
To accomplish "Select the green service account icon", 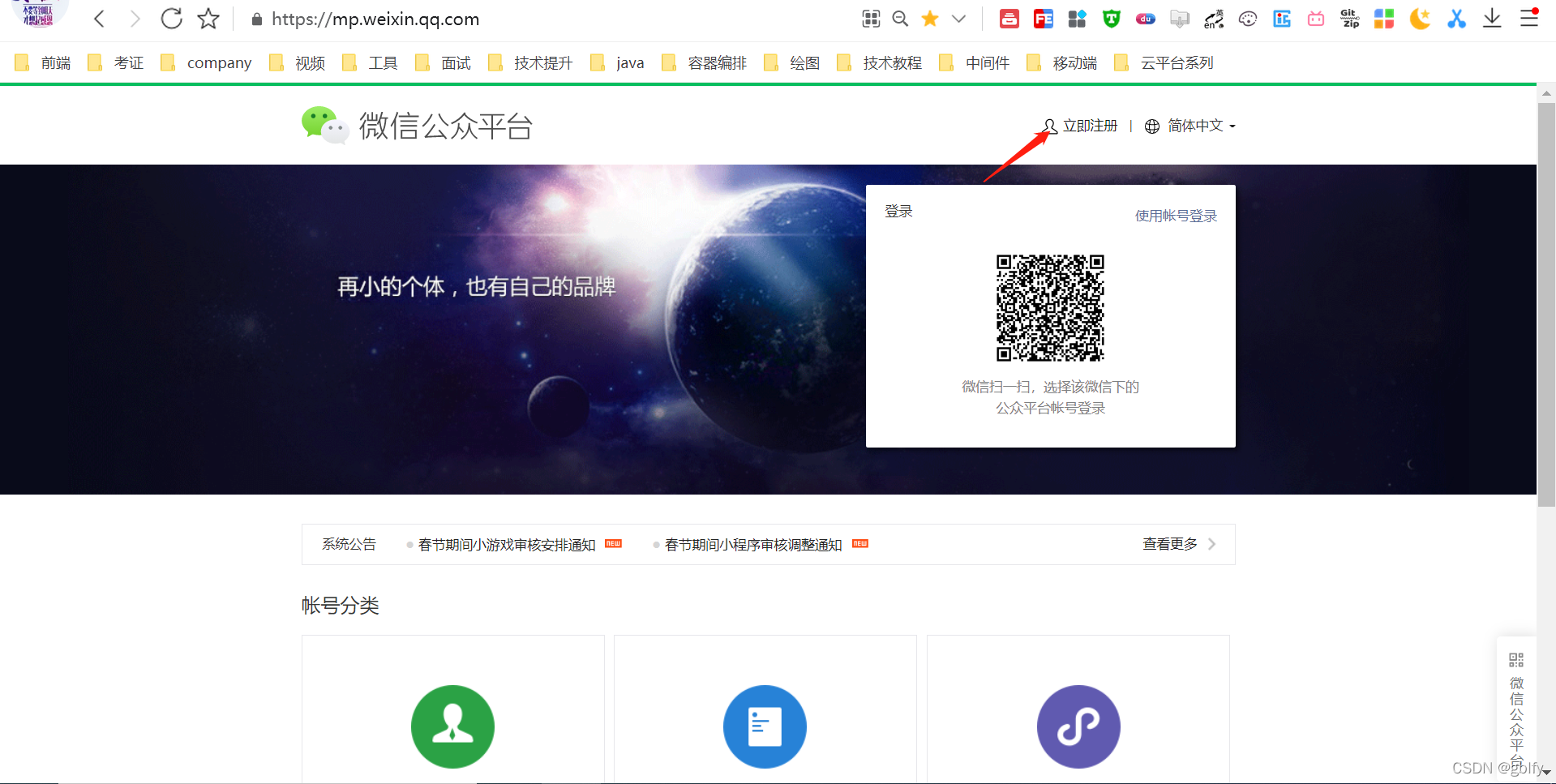I will (x=452, y=726).
